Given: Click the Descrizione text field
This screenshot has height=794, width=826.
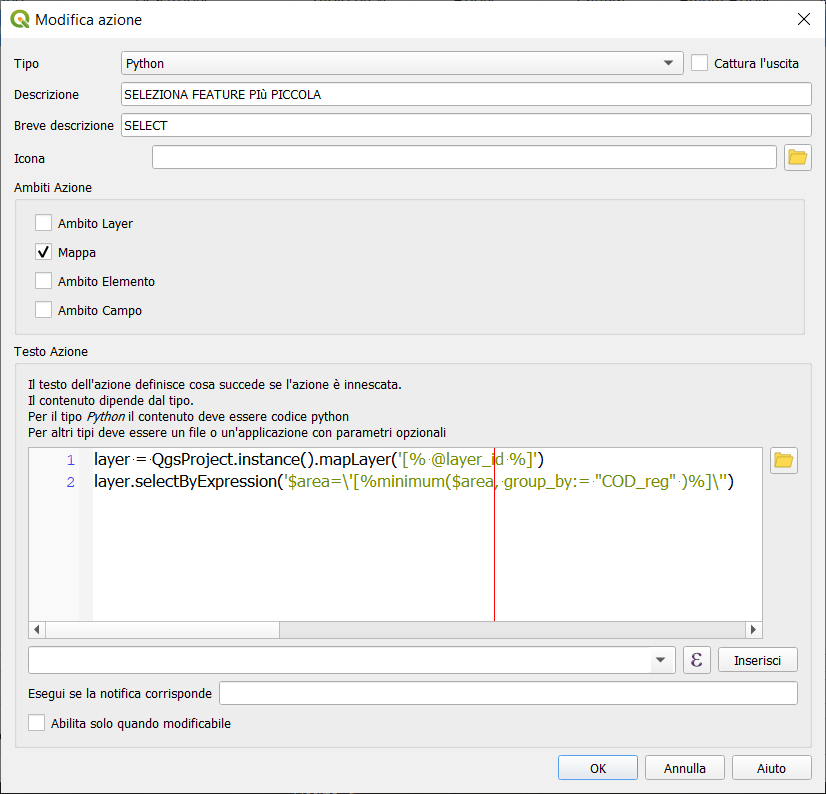Looking at the screenshot, I should click(465, 95).
